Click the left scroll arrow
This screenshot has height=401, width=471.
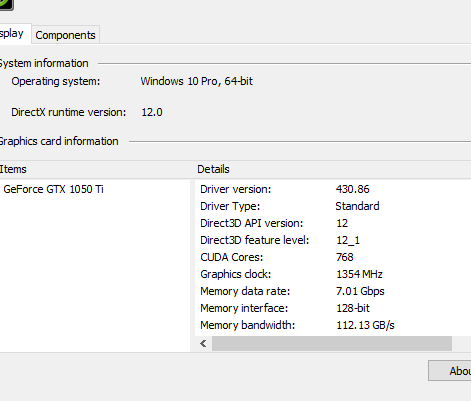(203, 343)
